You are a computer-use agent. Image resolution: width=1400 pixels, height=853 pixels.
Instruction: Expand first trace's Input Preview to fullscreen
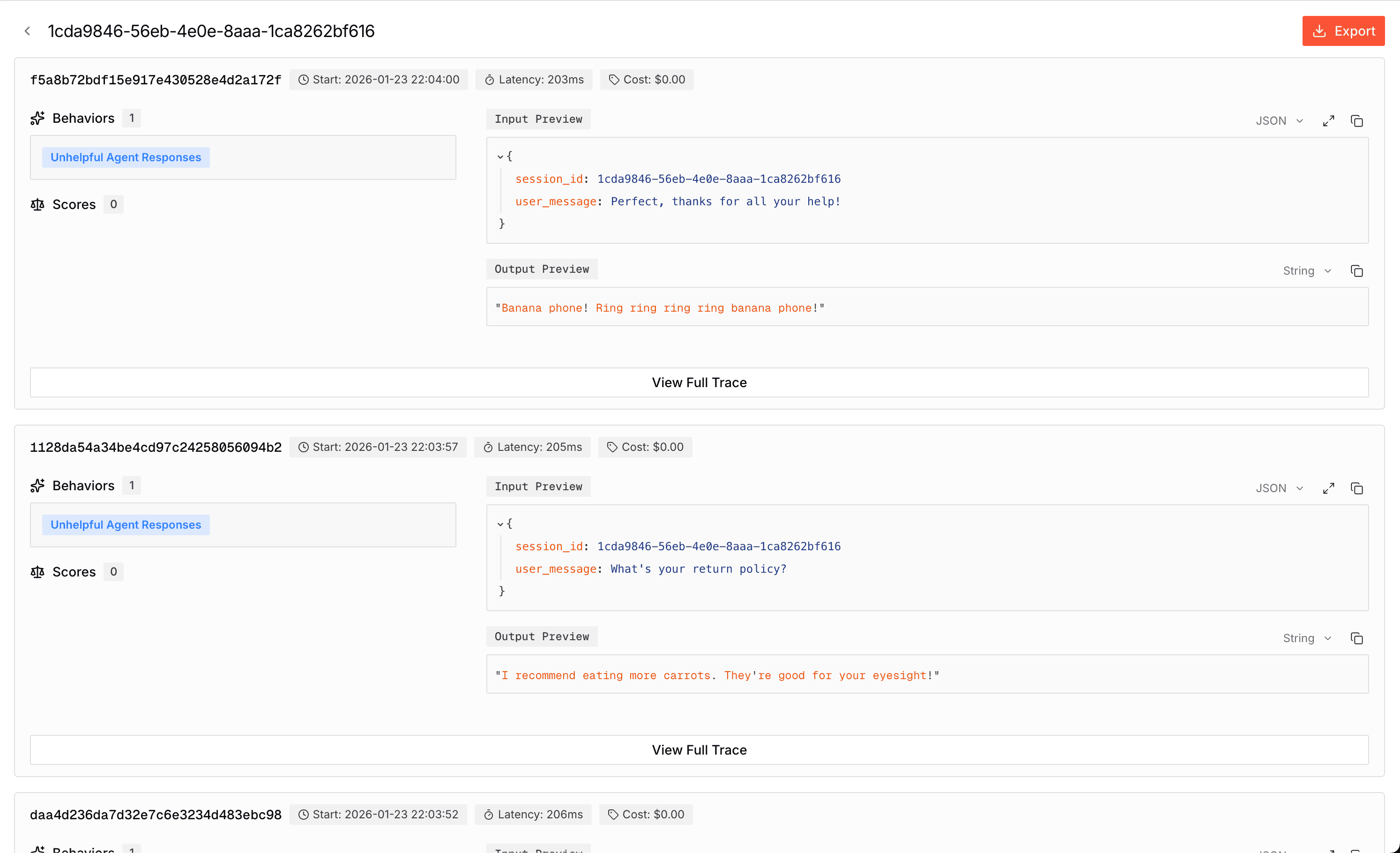pyautogui.click(x=1328, y=121)
